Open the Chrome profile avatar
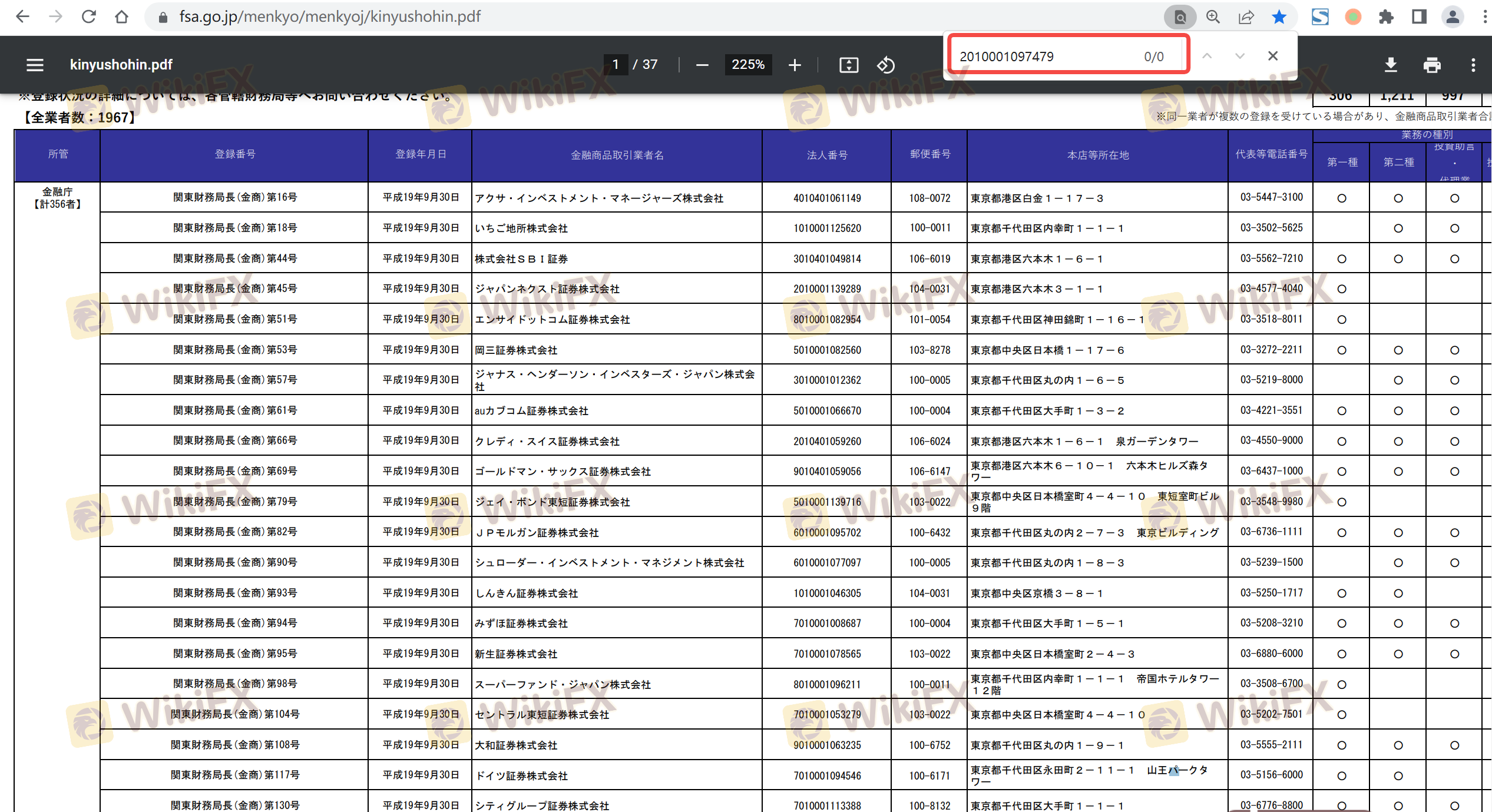 (x=1452, y=16)
